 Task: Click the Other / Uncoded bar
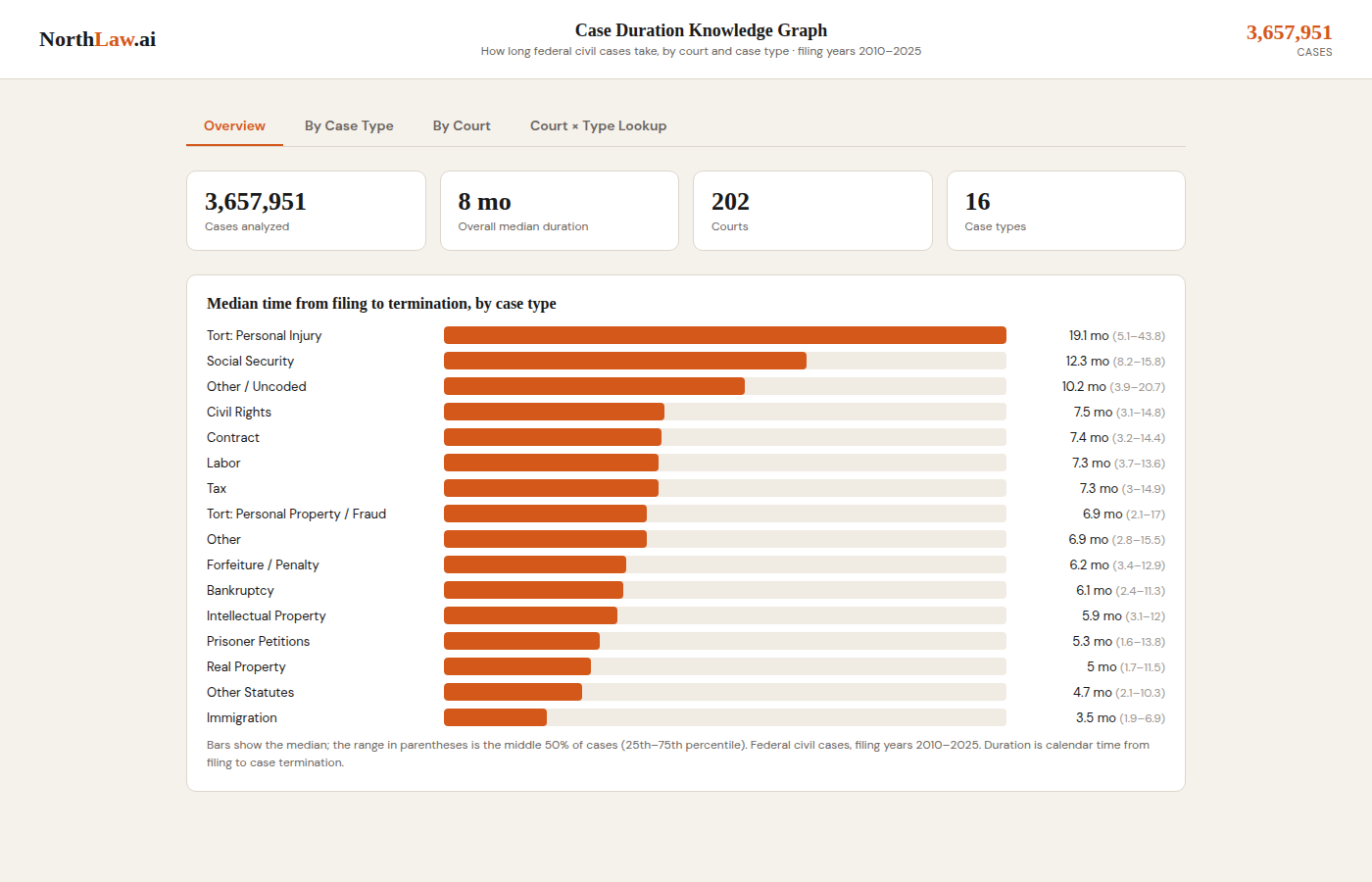594,386
